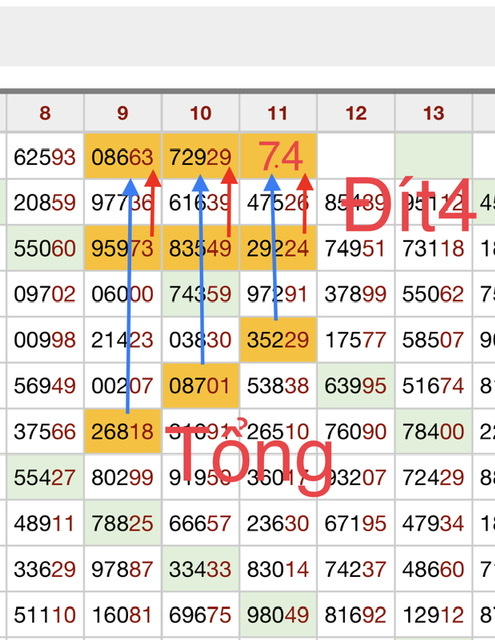Screen dimensions: 495x640
Task: Click cell with value 69675
Action: coord(200,615)
